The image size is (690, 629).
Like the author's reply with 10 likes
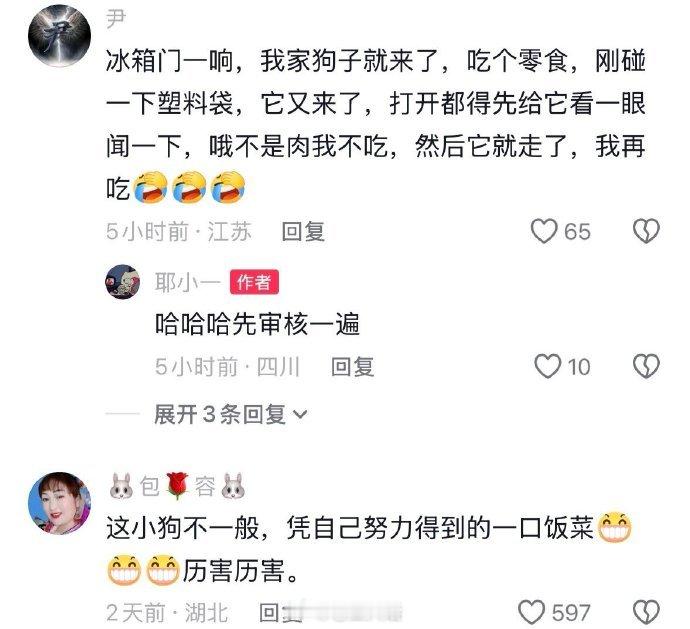point(547,367)
